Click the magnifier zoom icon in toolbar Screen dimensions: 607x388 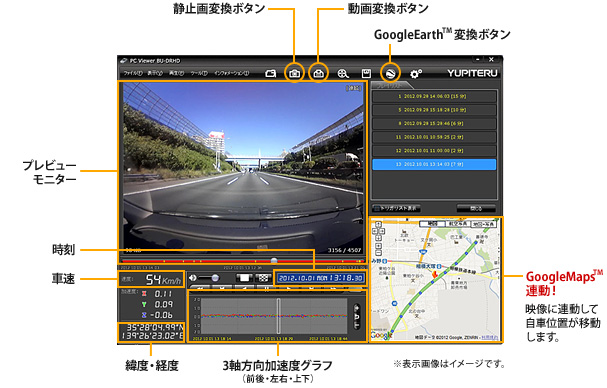coord(343,73)
